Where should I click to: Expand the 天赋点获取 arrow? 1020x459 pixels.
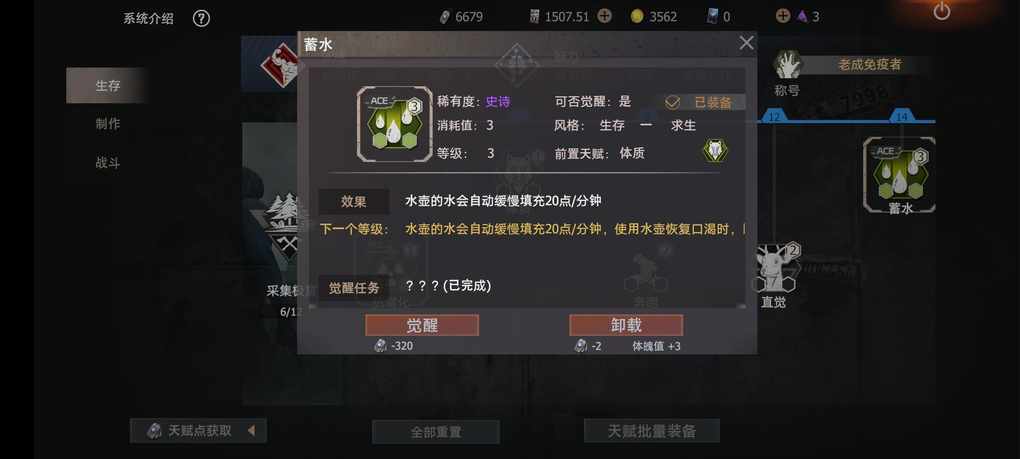251,430
